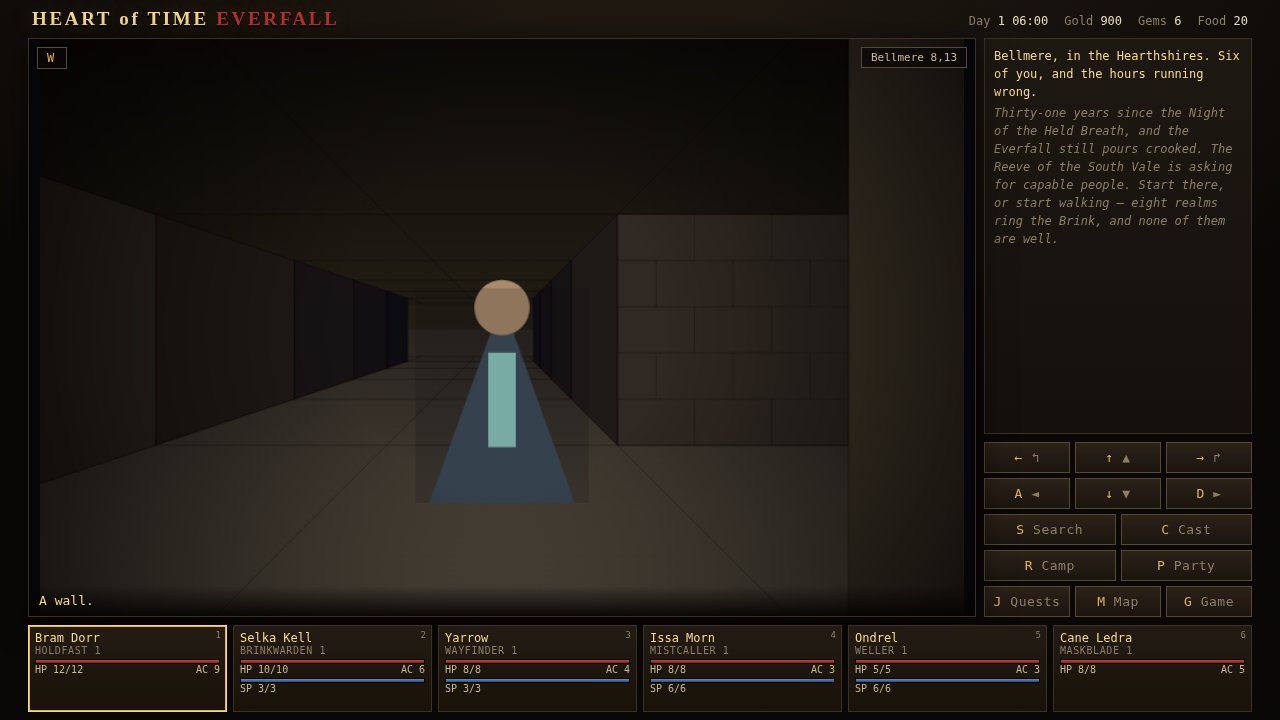Turn right with the arrow button
The height and width of the screenshot is (720, 1280).
coord(1209,458)
